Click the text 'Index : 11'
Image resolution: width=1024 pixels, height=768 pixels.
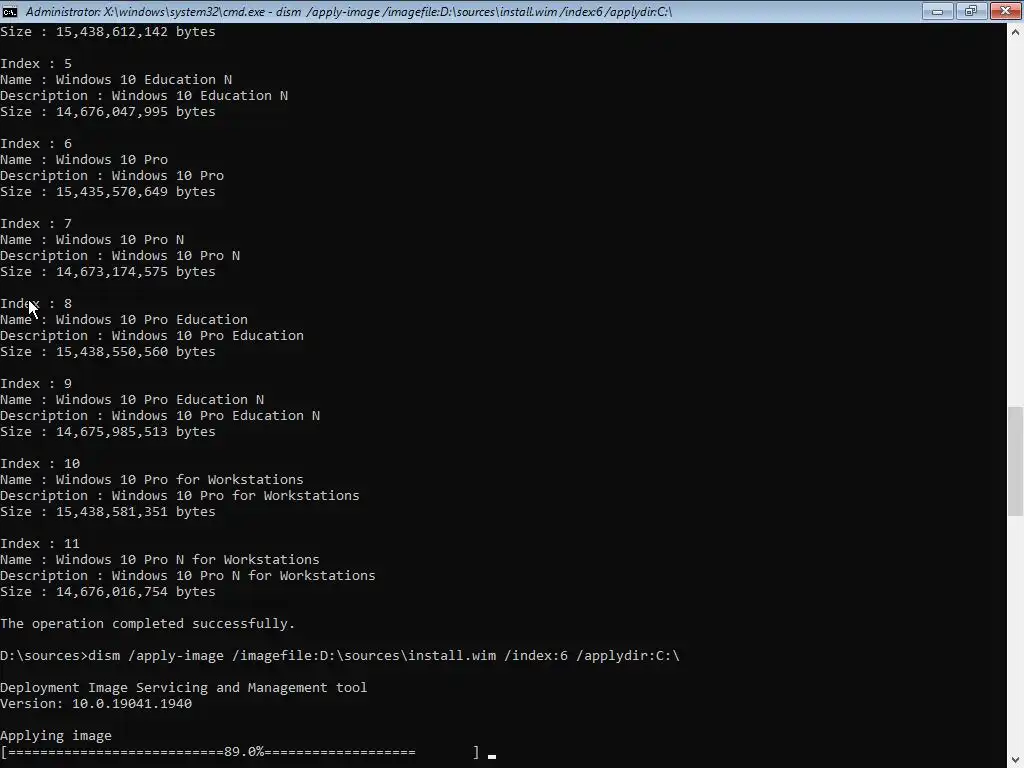point(40,543)
